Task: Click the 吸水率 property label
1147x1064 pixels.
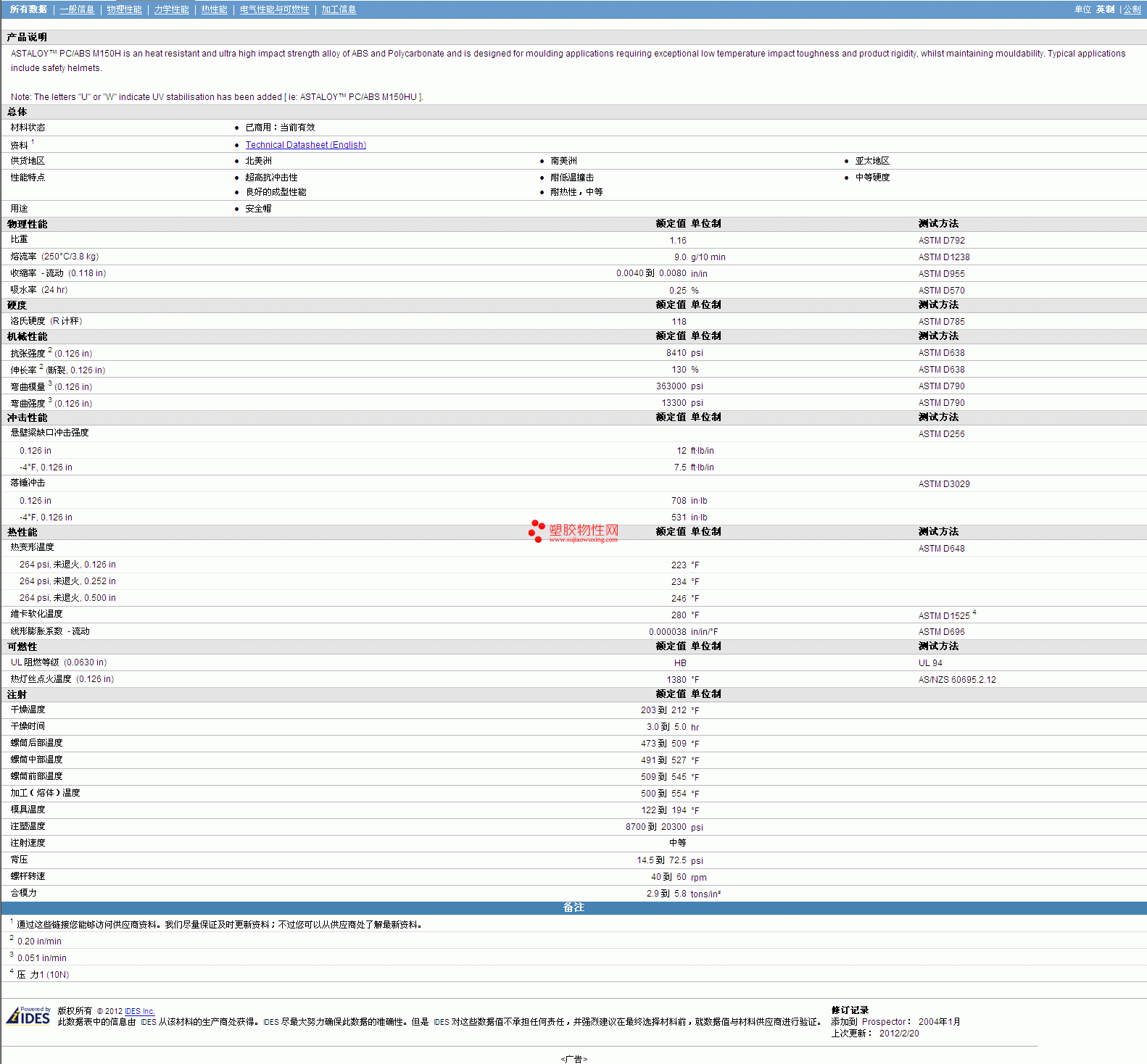Action: 39,290
